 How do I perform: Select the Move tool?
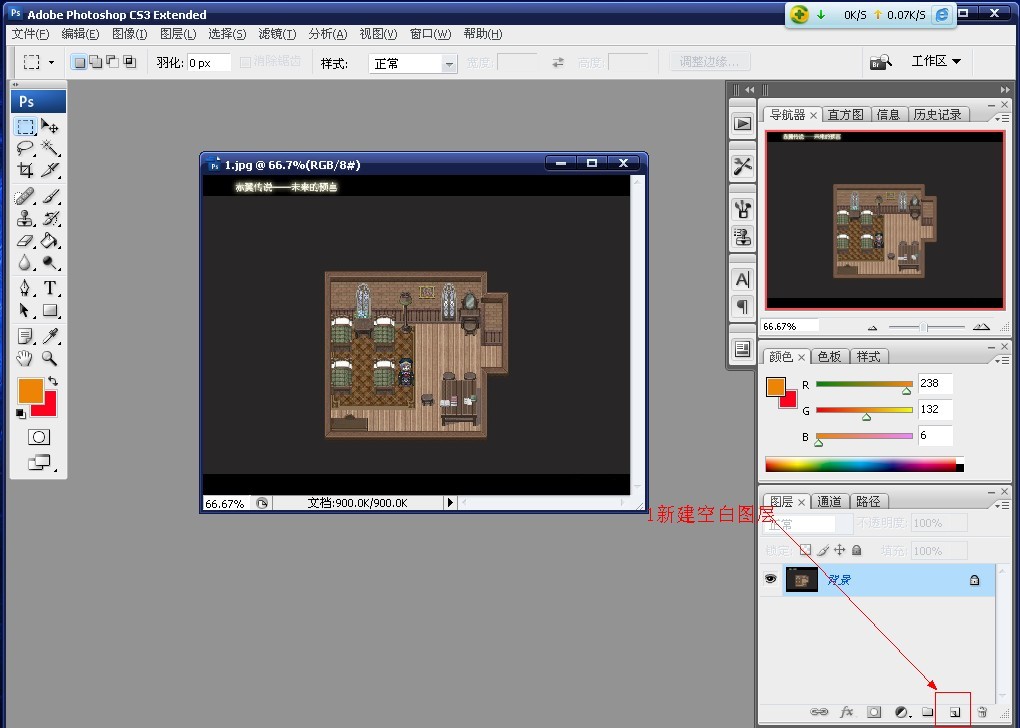[x=50, y=126]
